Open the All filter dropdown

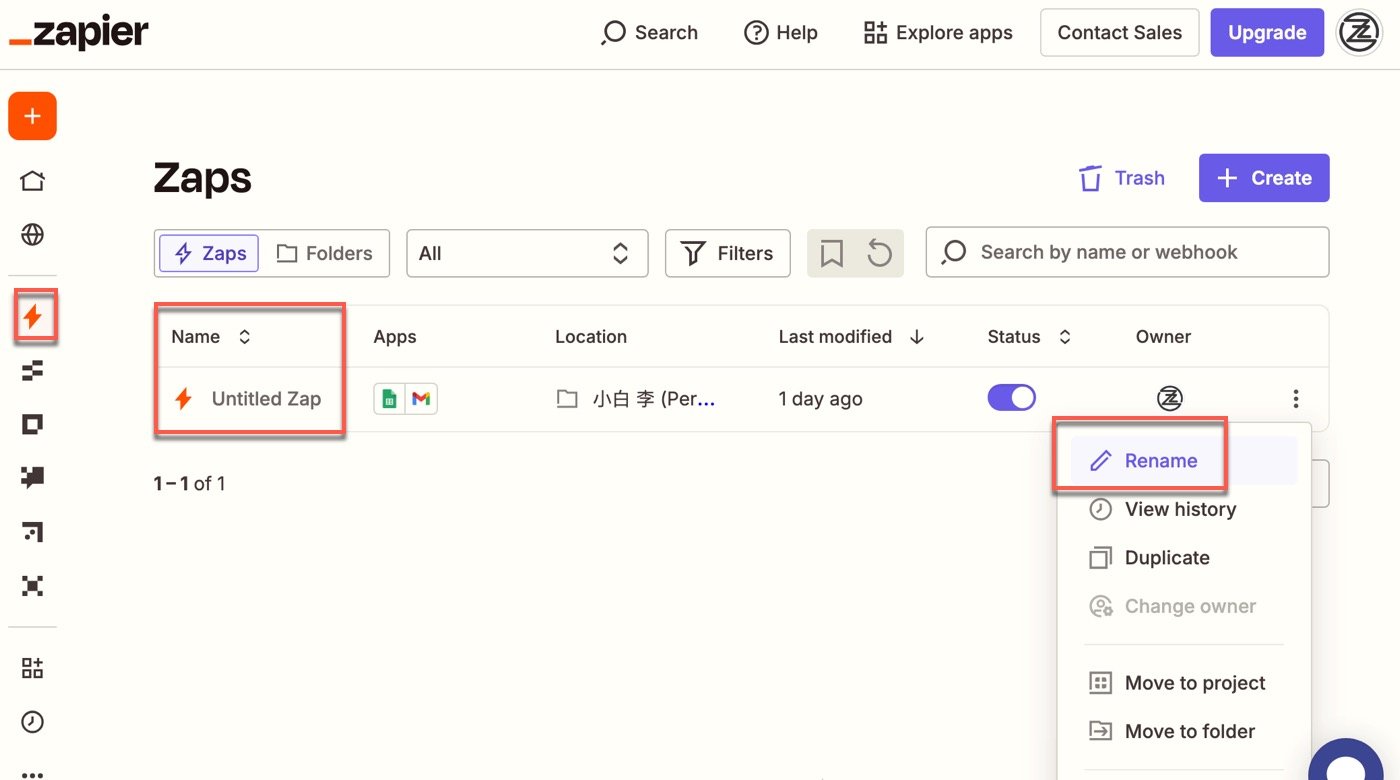(x=527, y=254)
